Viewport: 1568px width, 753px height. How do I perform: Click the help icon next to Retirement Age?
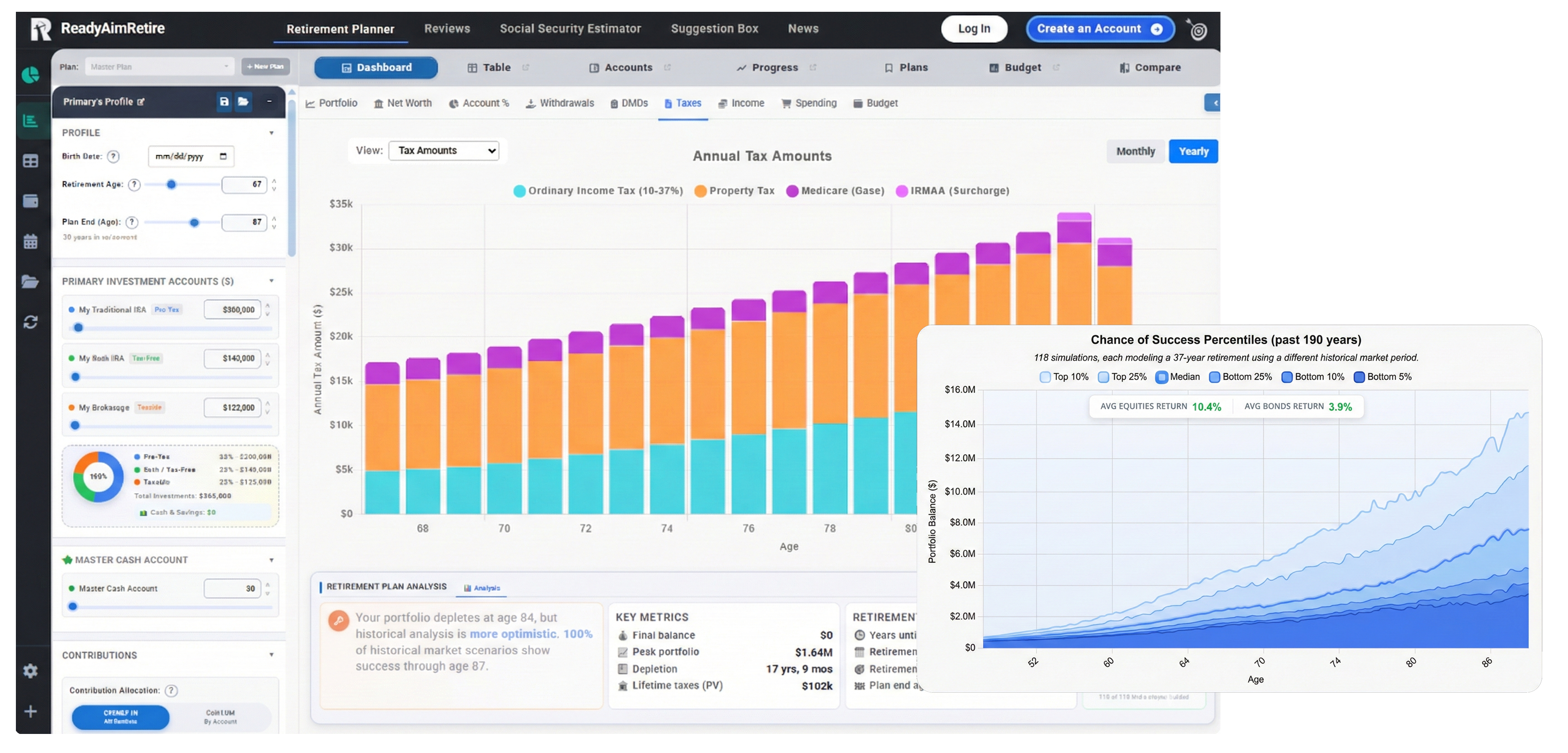tap(134, 184)
